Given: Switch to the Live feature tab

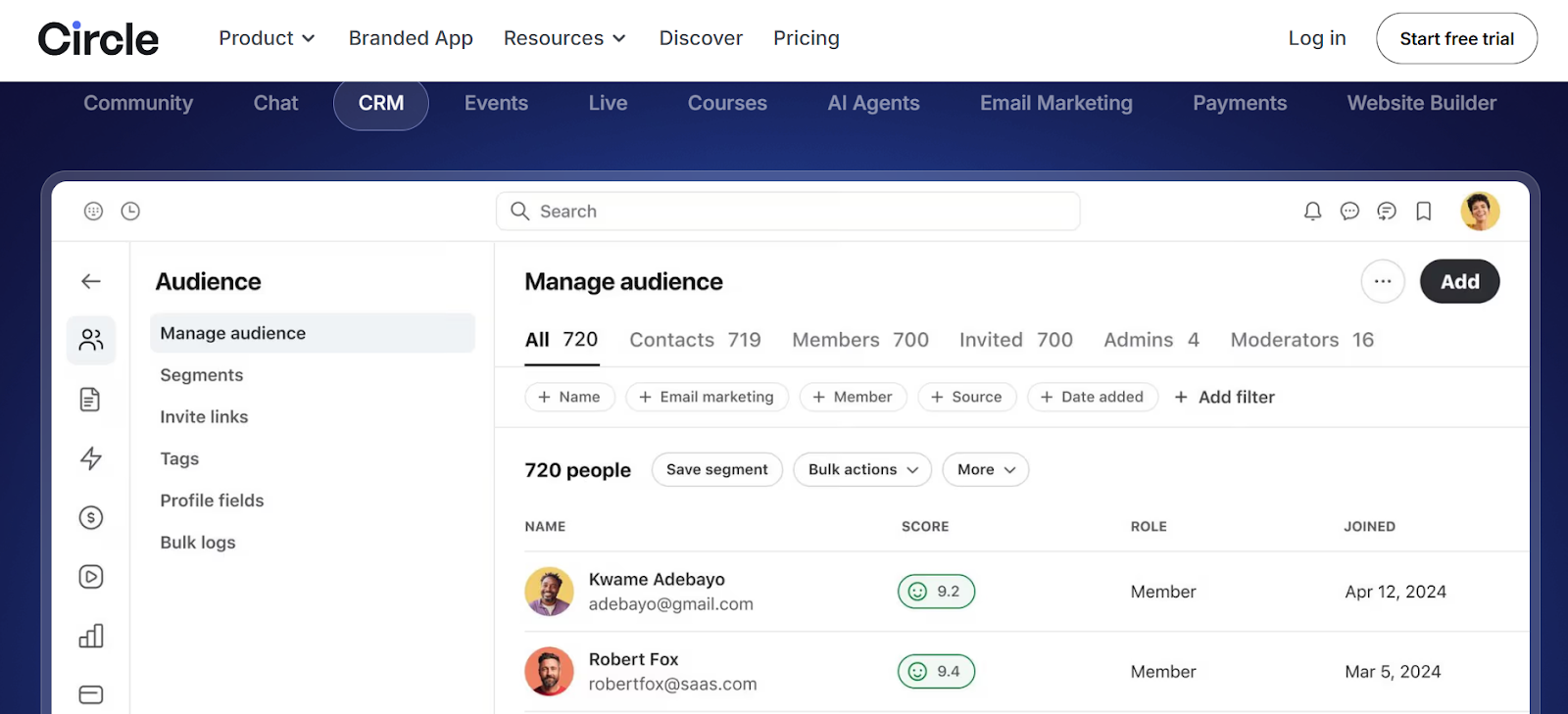Looking at the screenshot, I should pyautogui.click(x=608, y=103).
